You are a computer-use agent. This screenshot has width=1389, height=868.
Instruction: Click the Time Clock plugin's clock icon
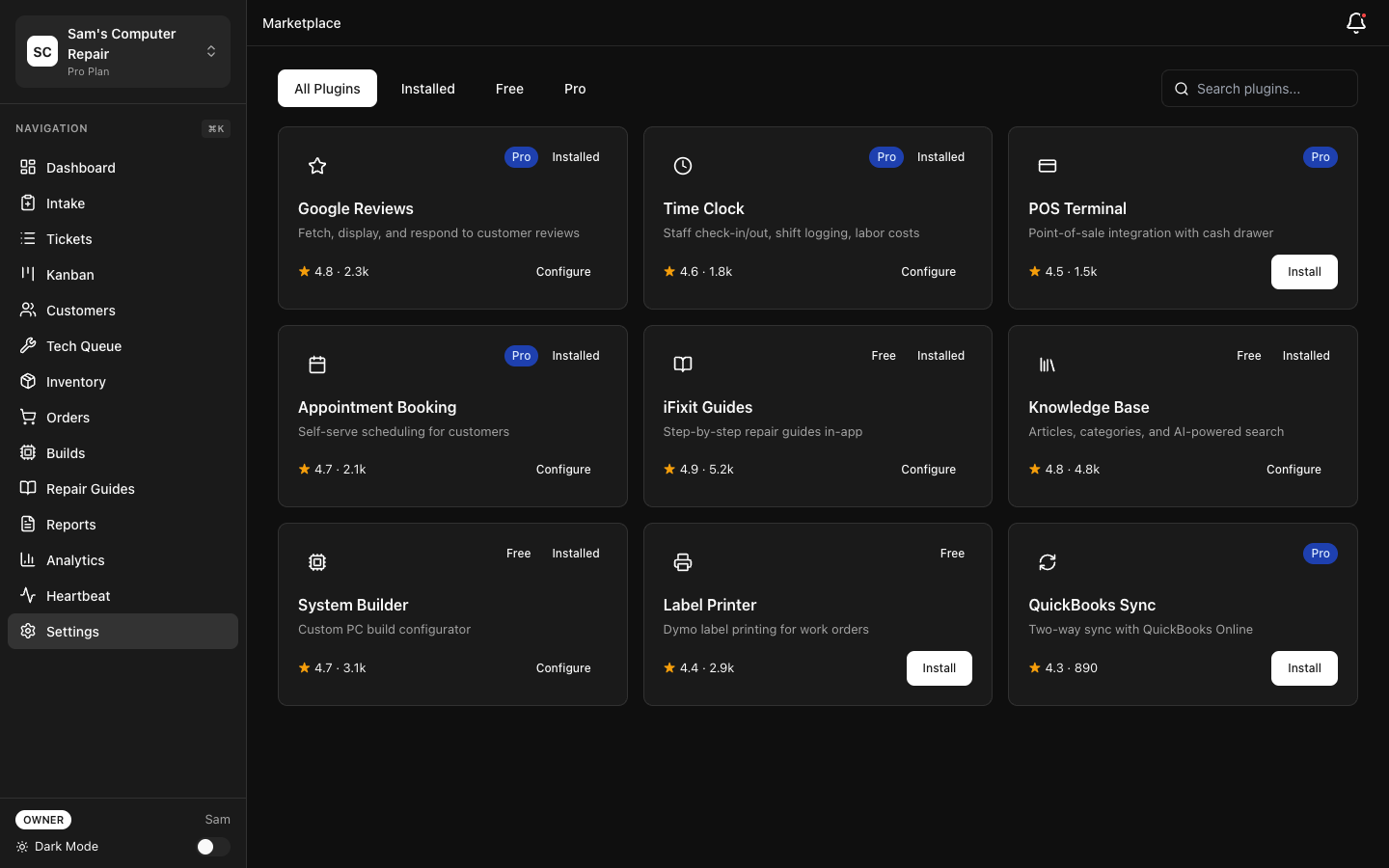coord(683,166)
